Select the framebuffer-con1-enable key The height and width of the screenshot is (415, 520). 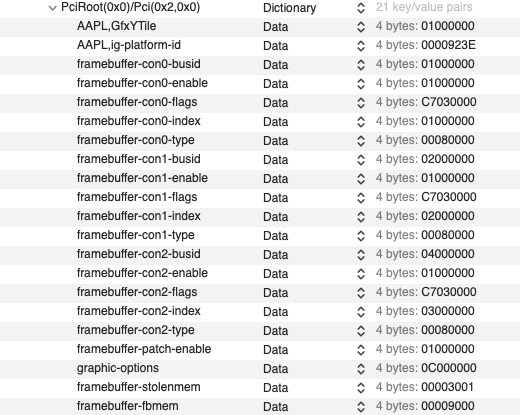[x=142, y=178]
